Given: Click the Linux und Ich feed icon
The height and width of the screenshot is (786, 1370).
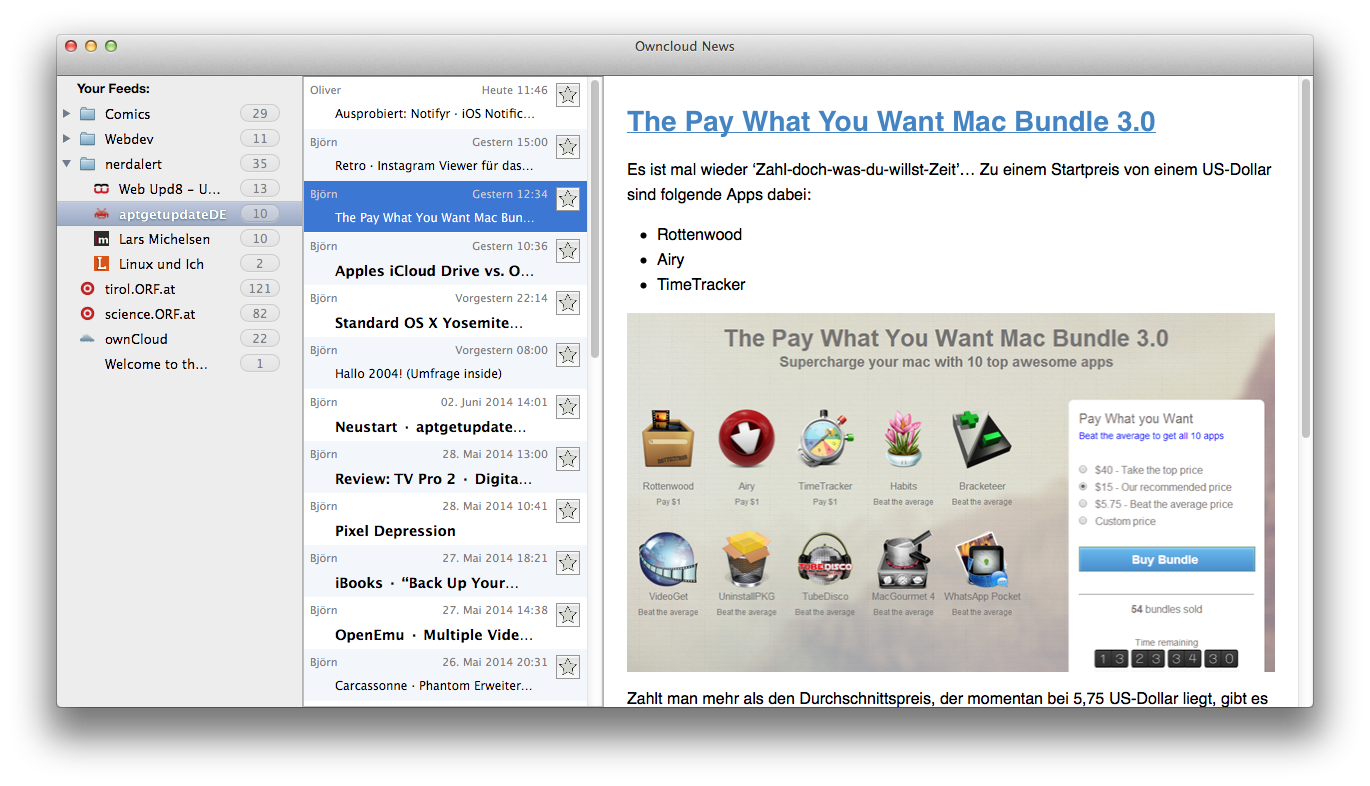Looking at the screenshot, I should 101,263.
